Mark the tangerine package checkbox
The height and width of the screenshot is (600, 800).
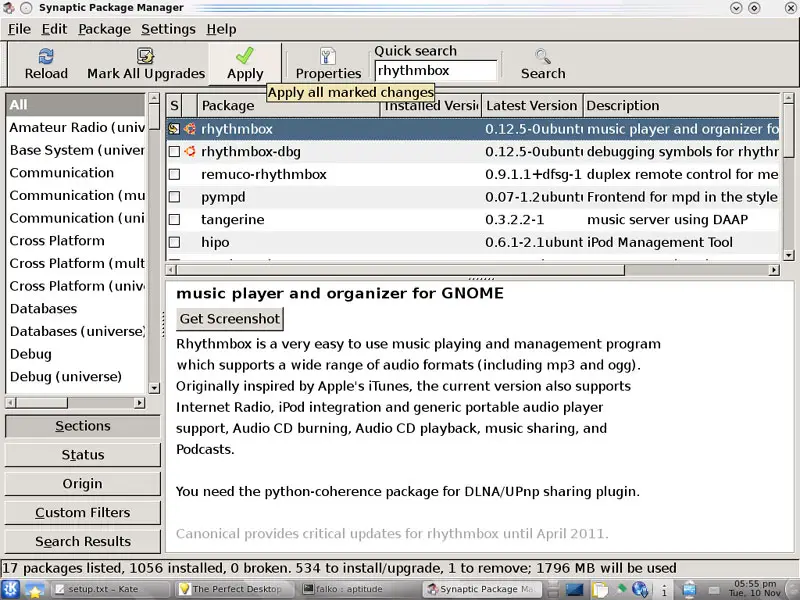tap(174, 219)
